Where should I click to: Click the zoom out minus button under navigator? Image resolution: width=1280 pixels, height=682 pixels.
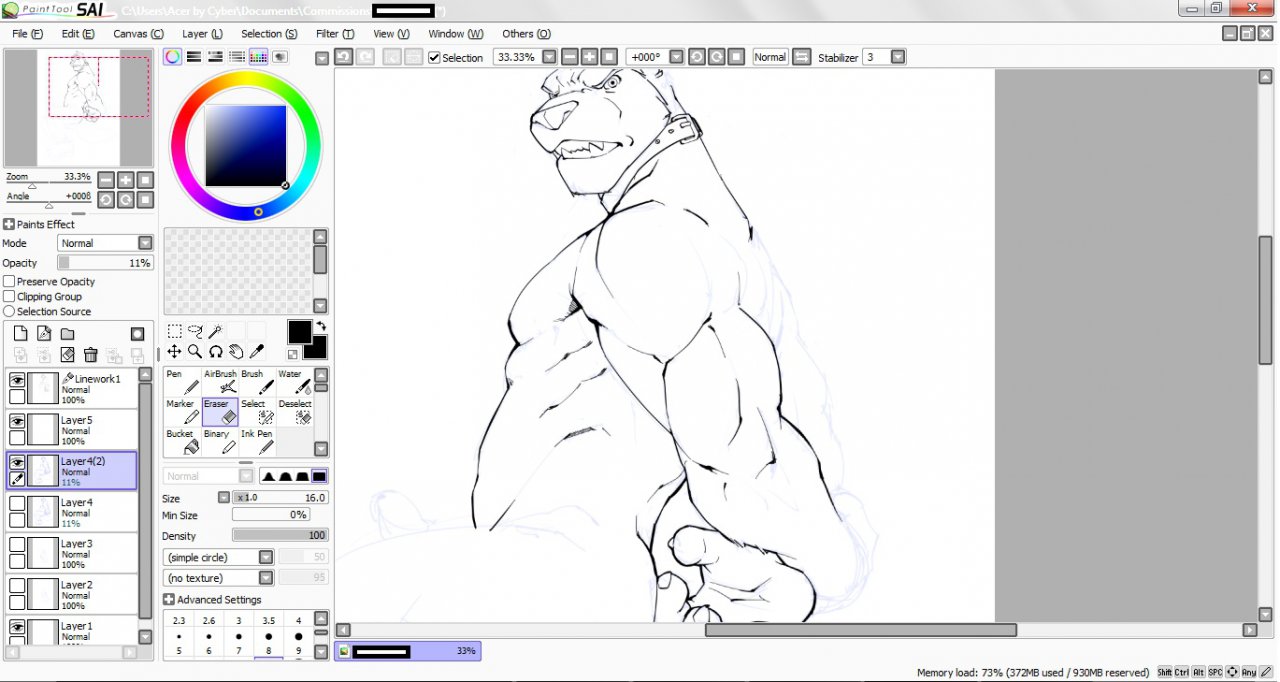[106, 180]
